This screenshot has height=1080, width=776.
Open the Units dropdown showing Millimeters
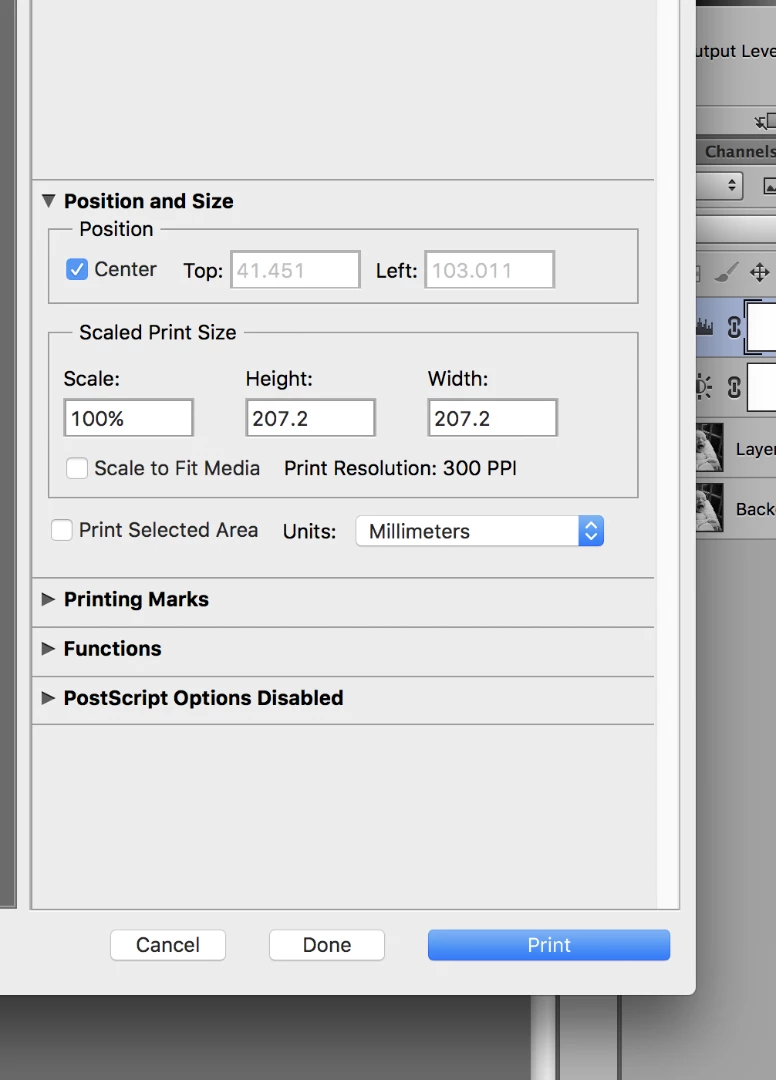coord(479,531)
